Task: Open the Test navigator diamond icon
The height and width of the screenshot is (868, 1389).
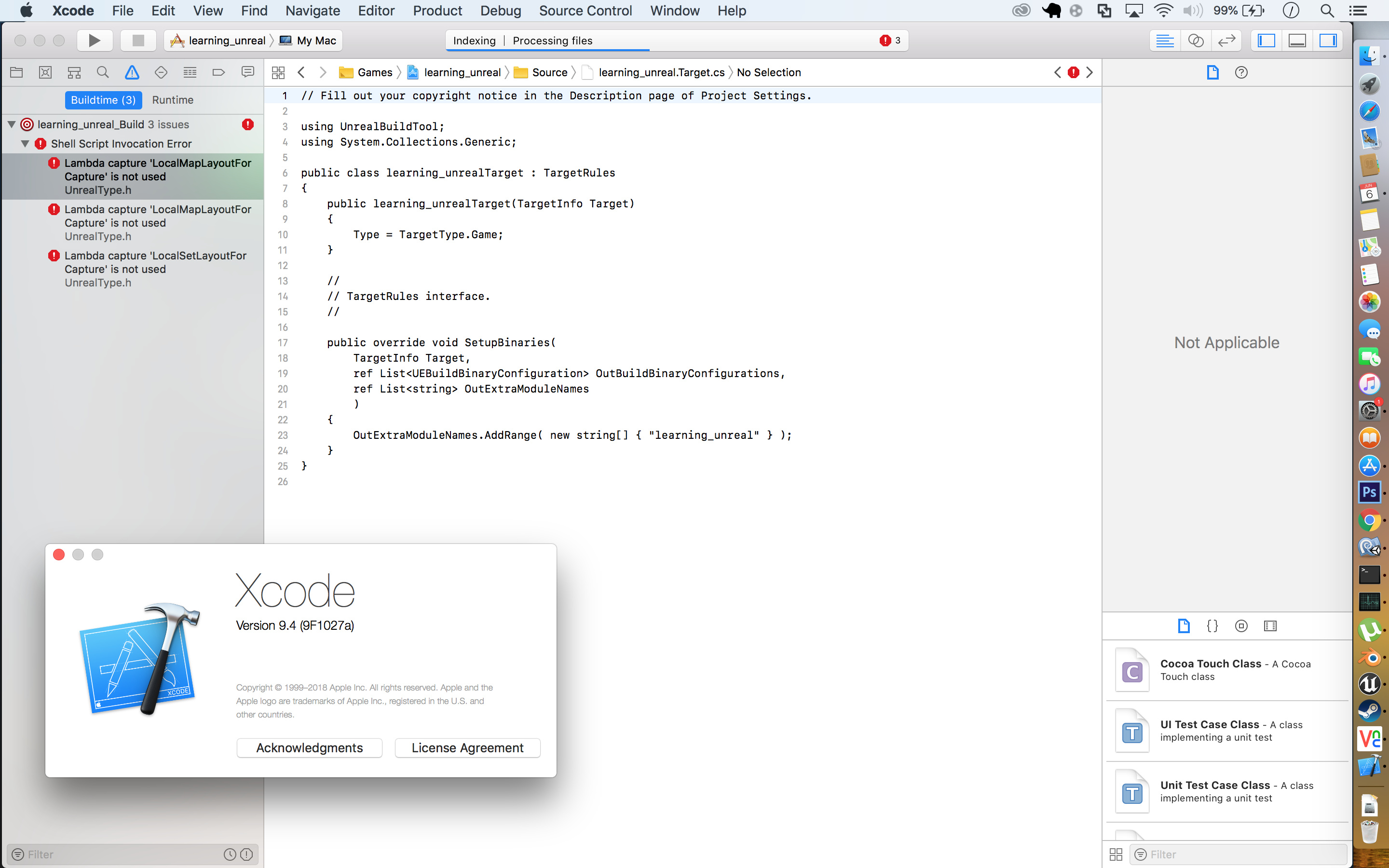Action: pos(161,72)
